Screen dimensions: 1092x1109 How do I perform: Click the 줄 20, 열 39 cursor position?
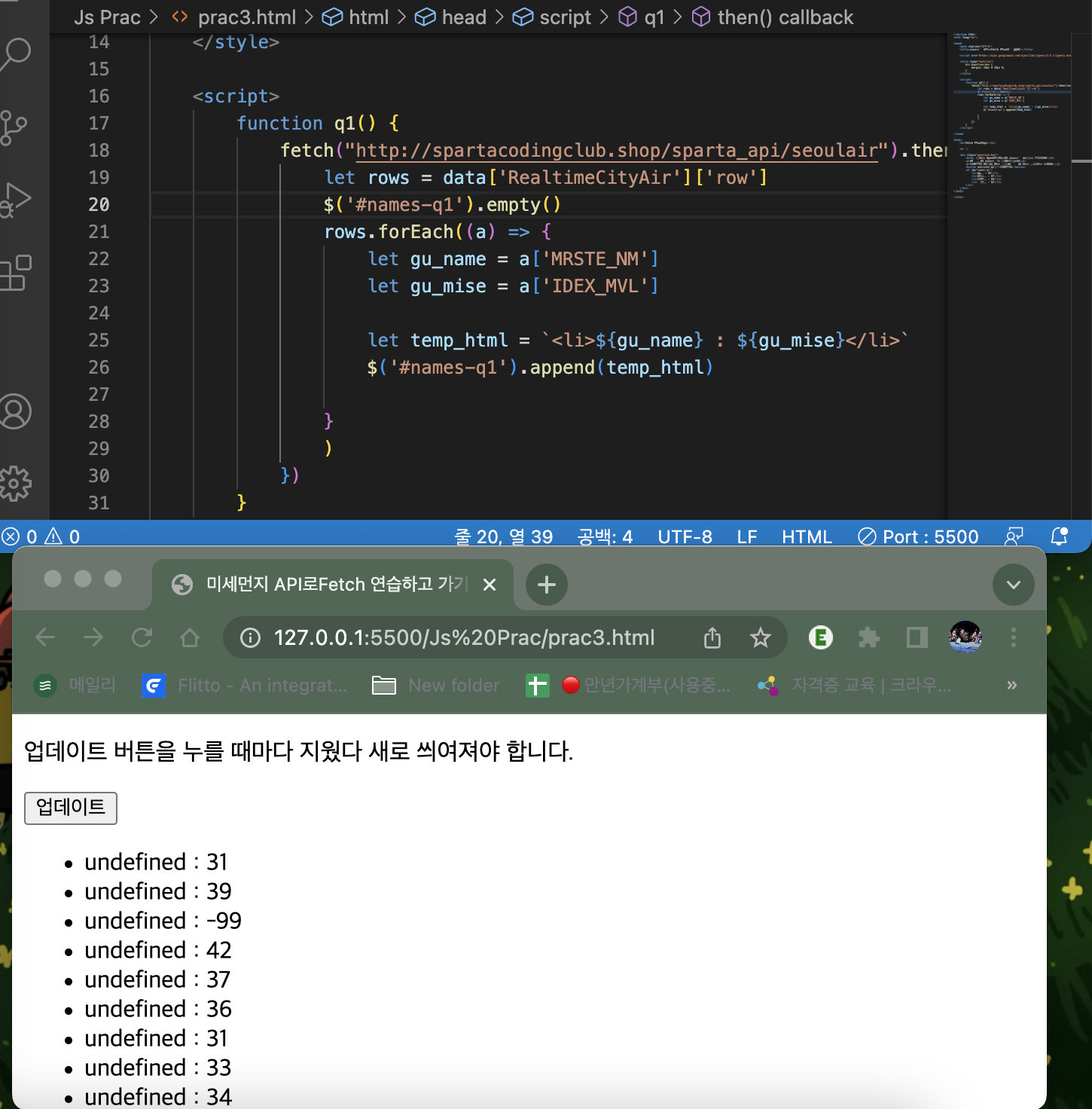click(x=504, y=536)
